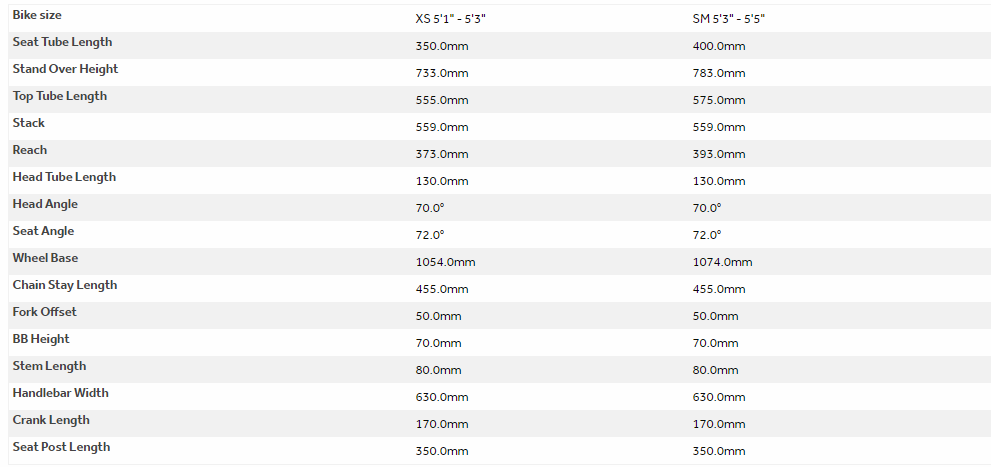Click the Seat Angle row label
The image size is (991, 467).
[43, 231]
